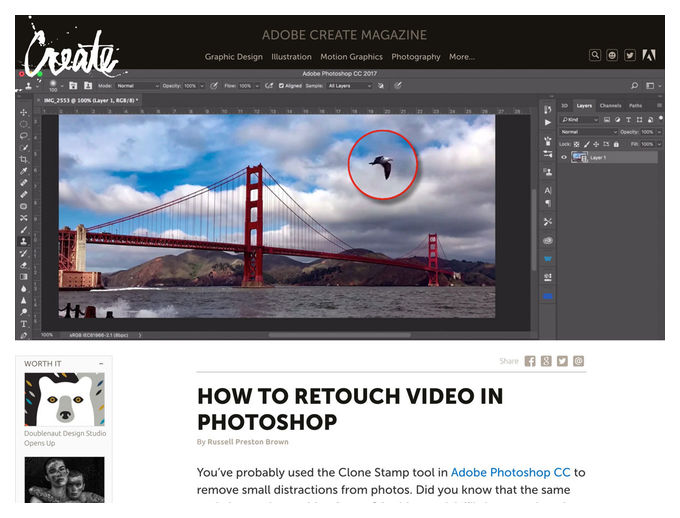680x518 pixels.
Task: Toggle the Aligned checkbox
Action: 281,86
